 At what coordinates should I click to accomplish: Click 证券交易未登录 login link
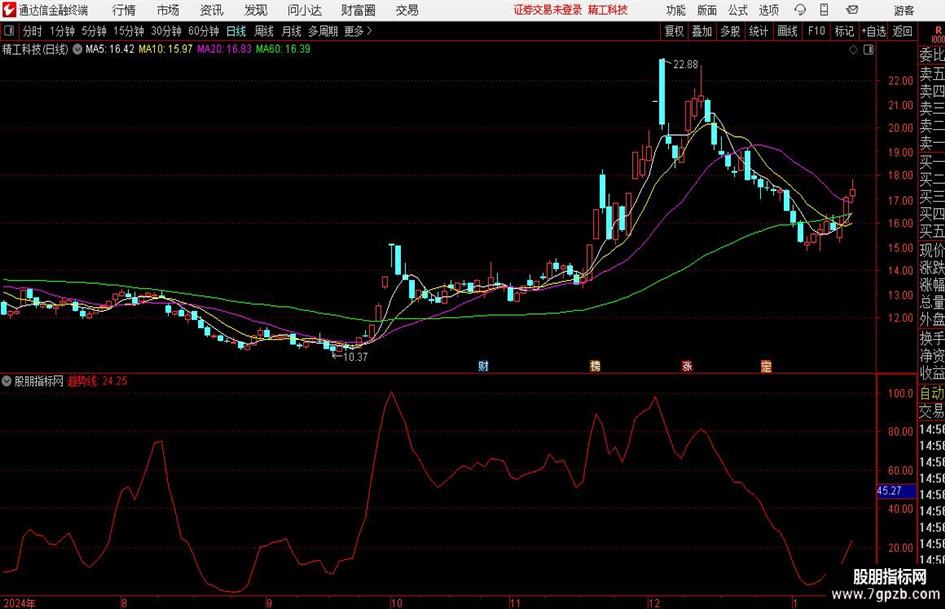[548, 10]
